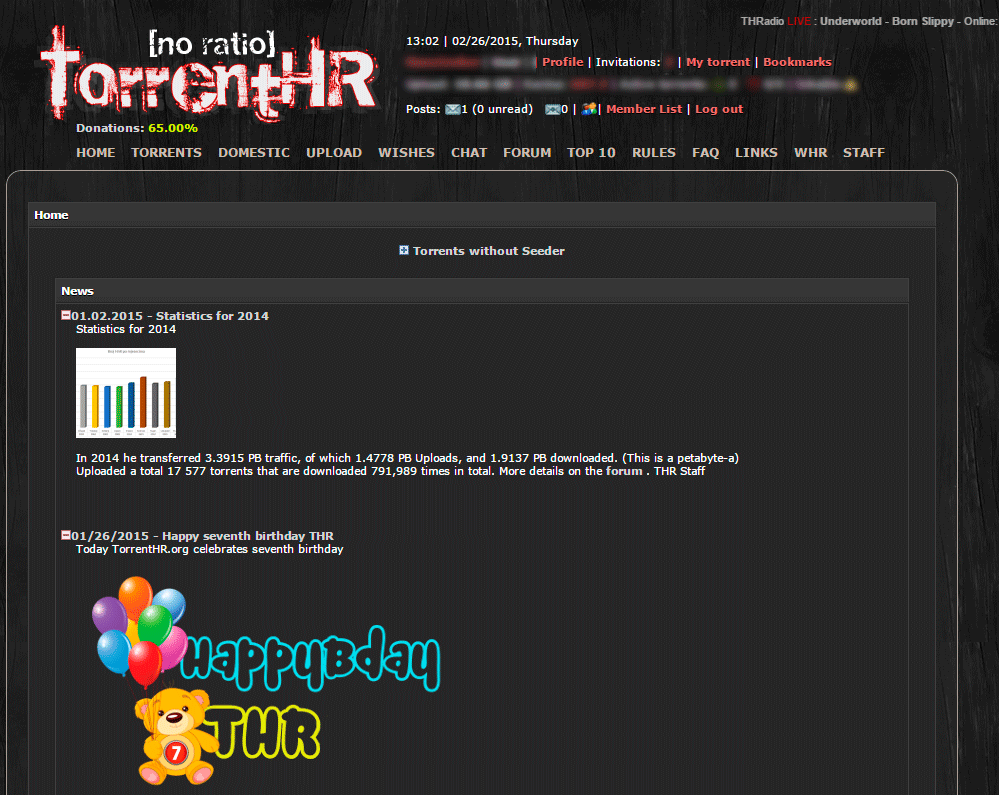Click the Invitations label
Screen dimensions: 999x795
click(628, 62)
